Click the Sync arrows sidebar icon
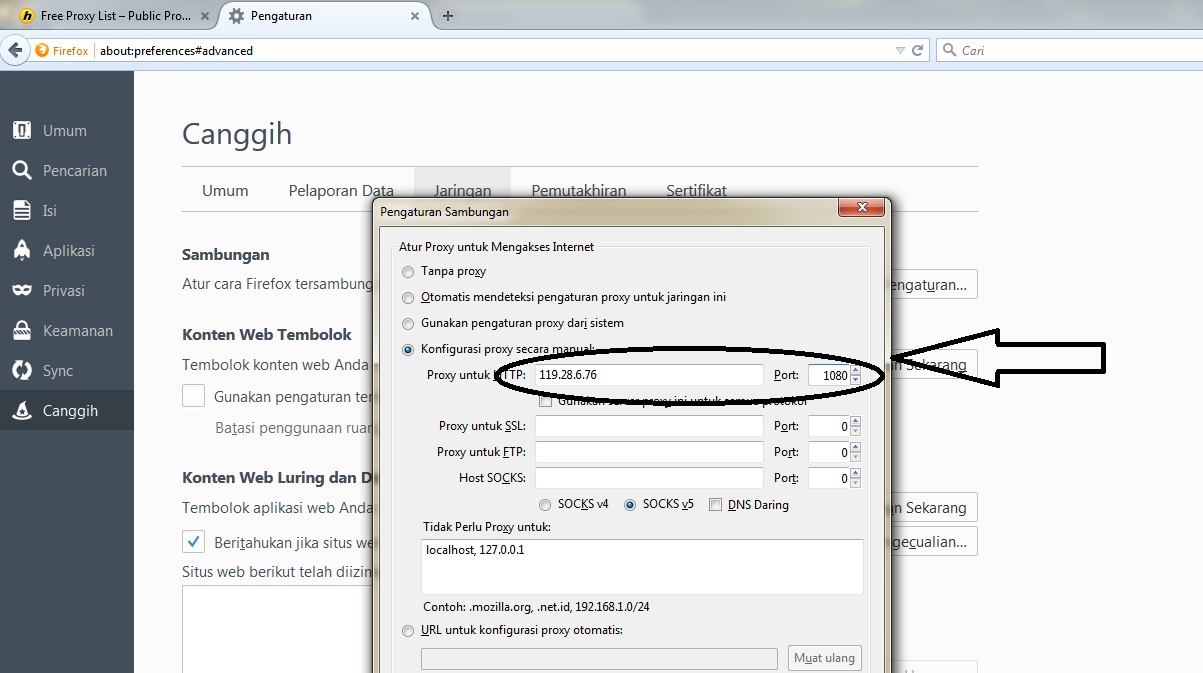This screenshot has height=673, width=1203. pos(22,370)
